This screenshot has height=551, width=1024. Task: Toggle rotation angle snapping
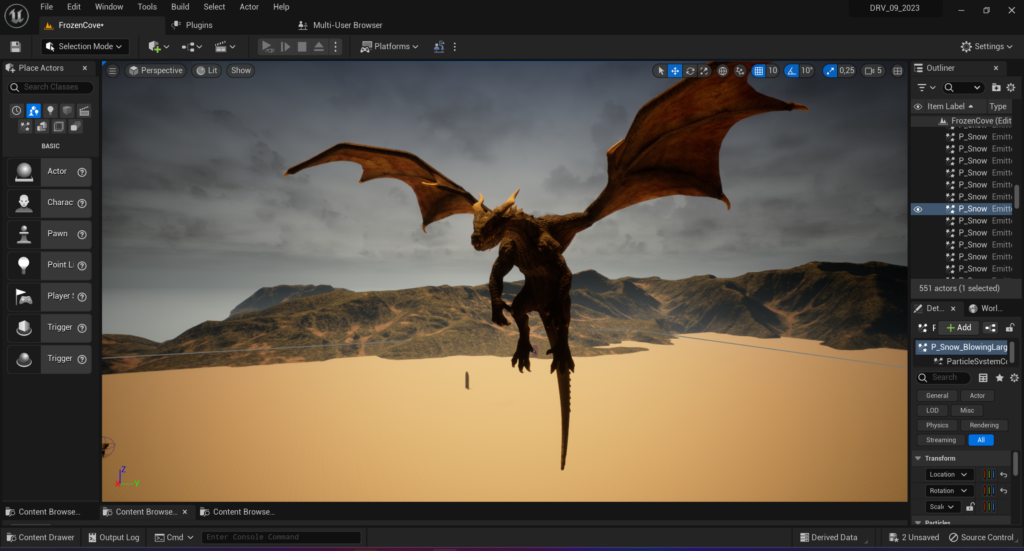792,71
